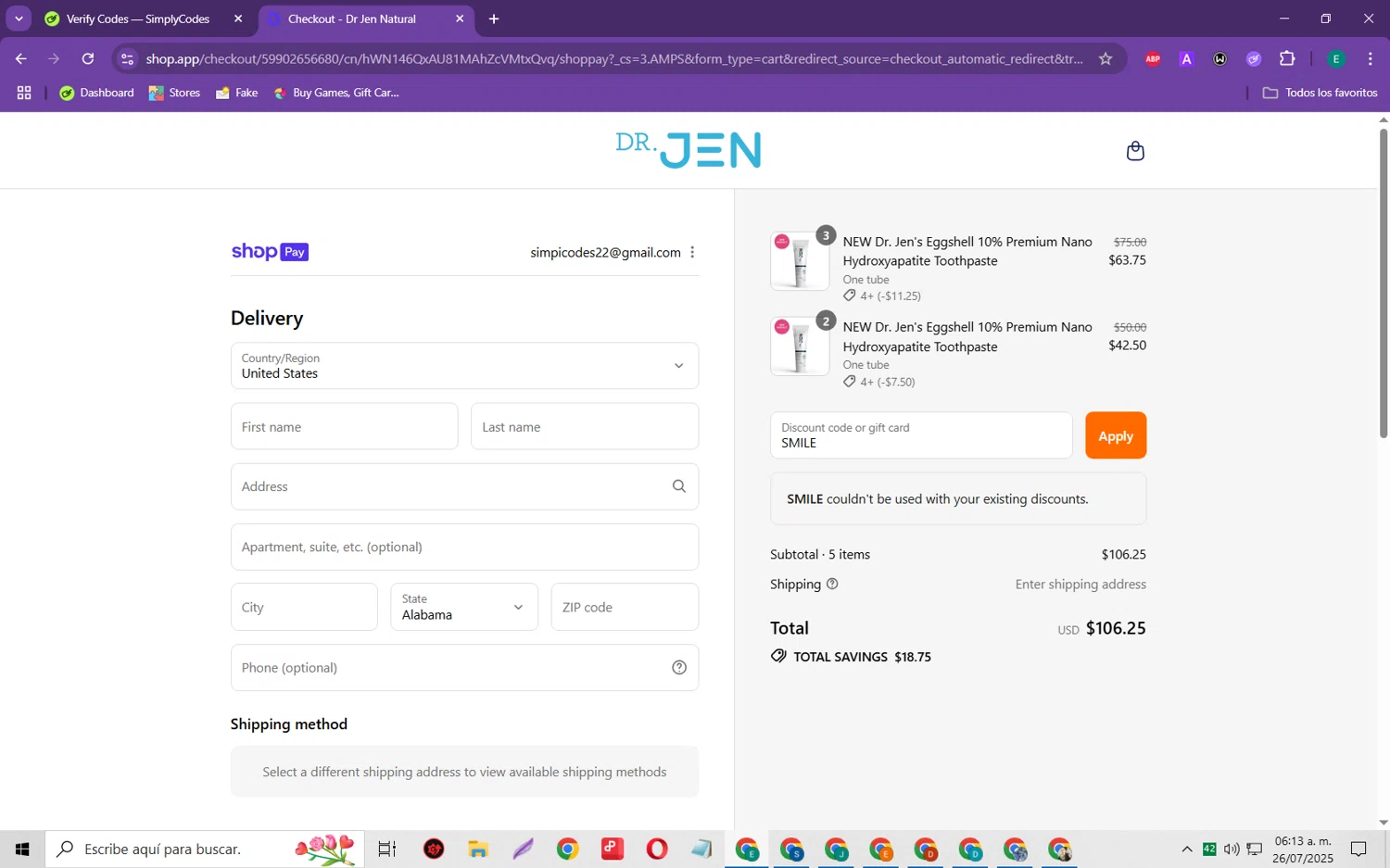This screenshot has width=1390, height=868.
Task: Click the TOTAL SAVINGS $18.75 label
Action: pyautogui.click(x=851, y=656)
